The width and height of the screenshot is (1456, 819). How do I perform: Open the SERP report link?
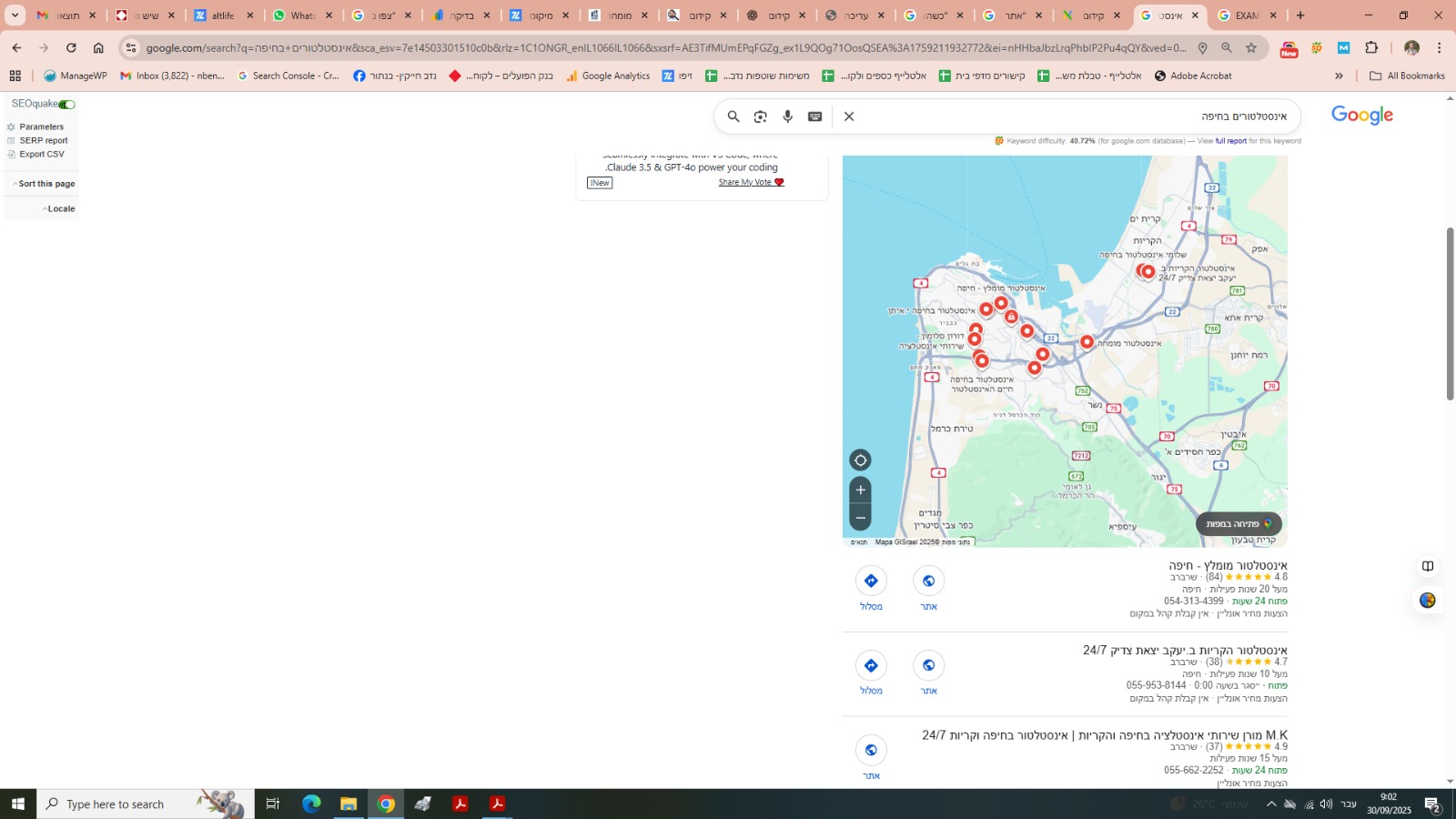(x=43, y=141)
